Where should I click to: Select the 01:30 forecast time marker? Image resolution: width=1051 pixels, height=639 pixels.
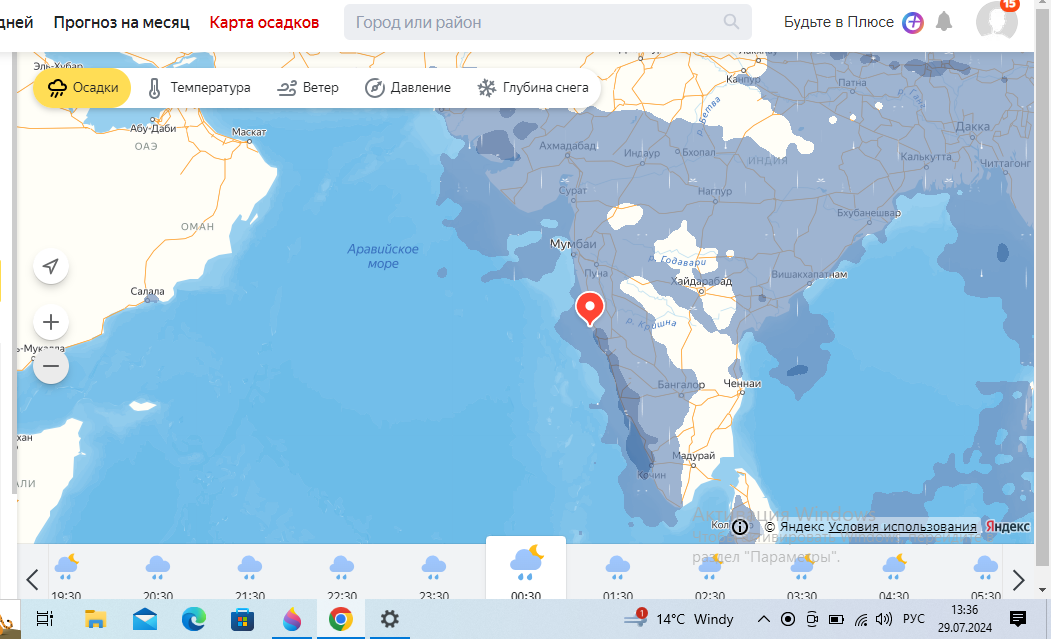pyautogui.click(x=617, y=577)
